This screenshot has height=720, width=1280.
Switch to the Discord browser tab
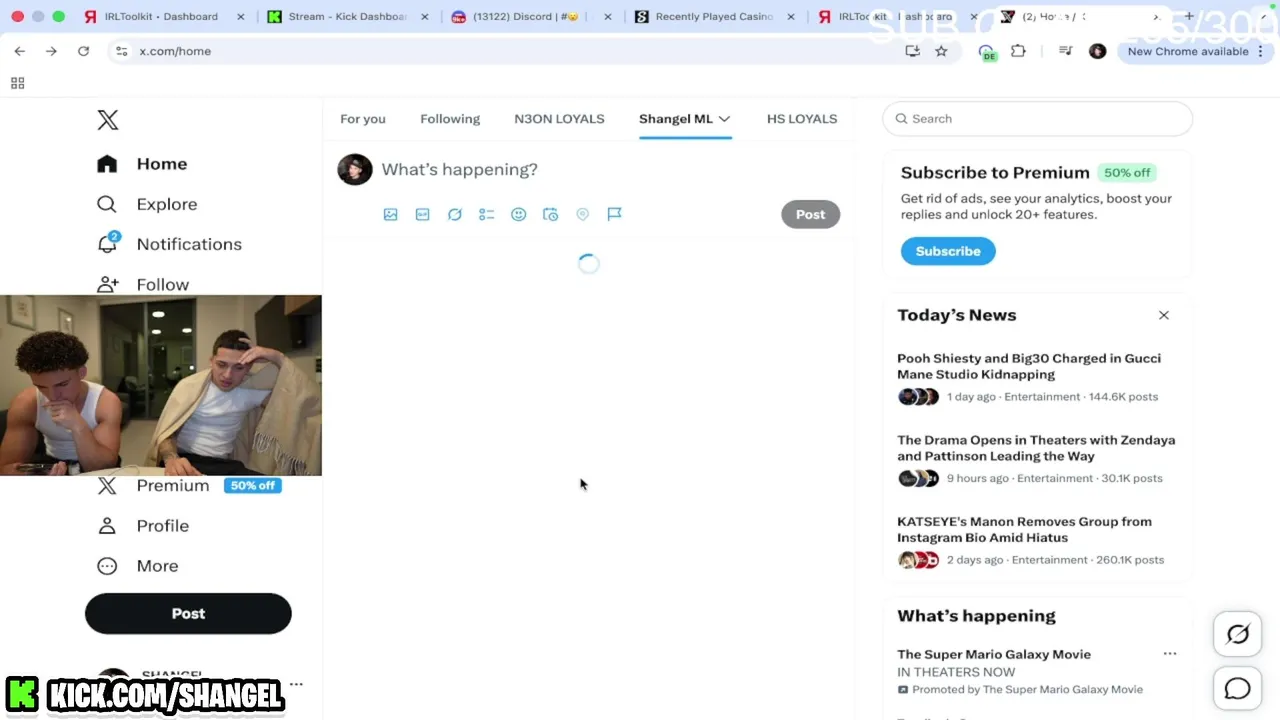[530, 16]
